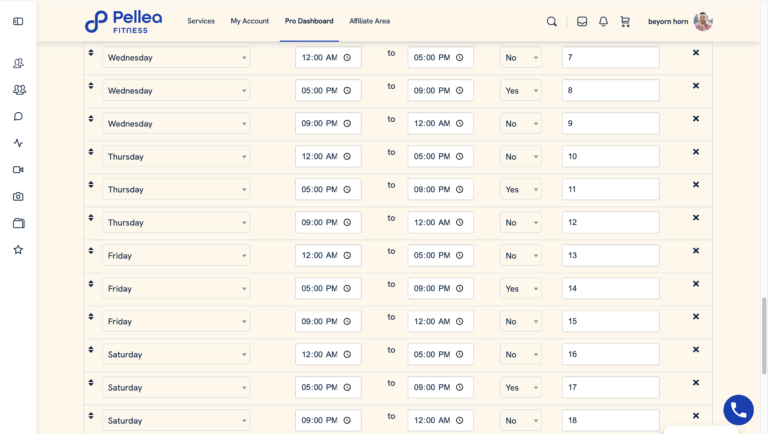Open day dropdown in row 10
This screenshot has width=768, height=434.
click(176, 156)
